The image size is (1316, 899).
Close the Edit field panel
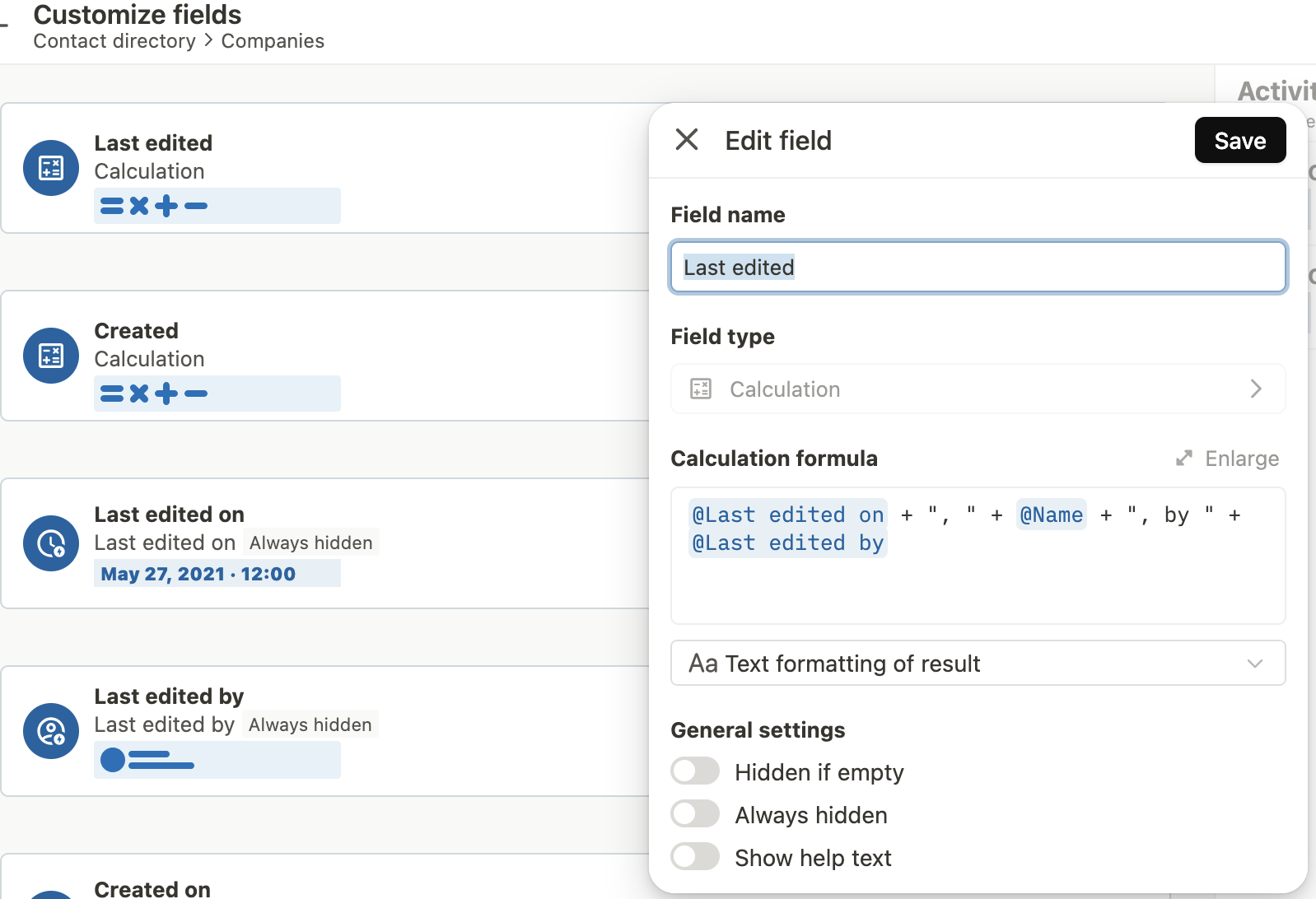[687, 140]
